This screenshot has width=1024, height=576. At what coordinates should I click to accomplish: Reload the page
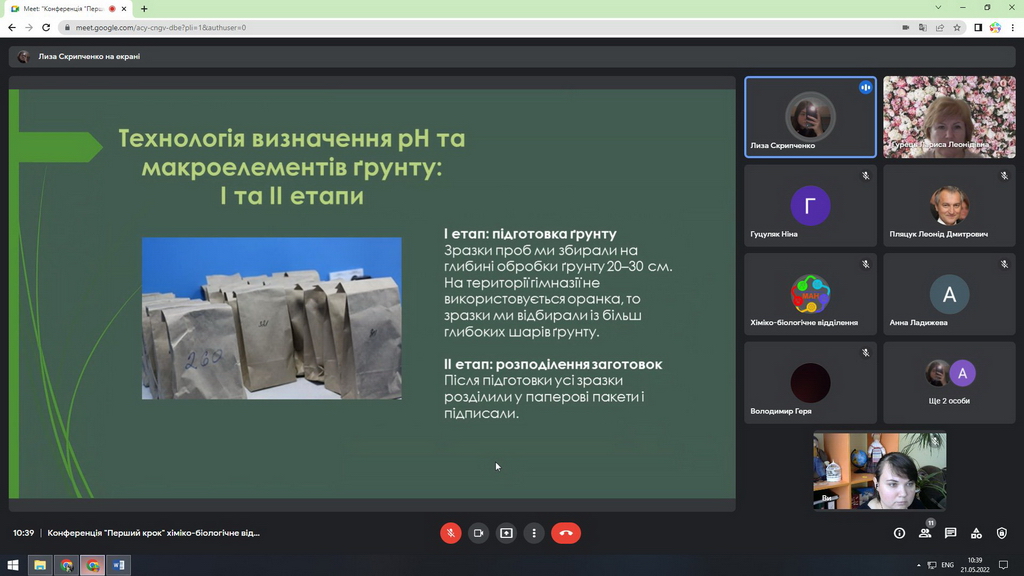coord(46,27)
